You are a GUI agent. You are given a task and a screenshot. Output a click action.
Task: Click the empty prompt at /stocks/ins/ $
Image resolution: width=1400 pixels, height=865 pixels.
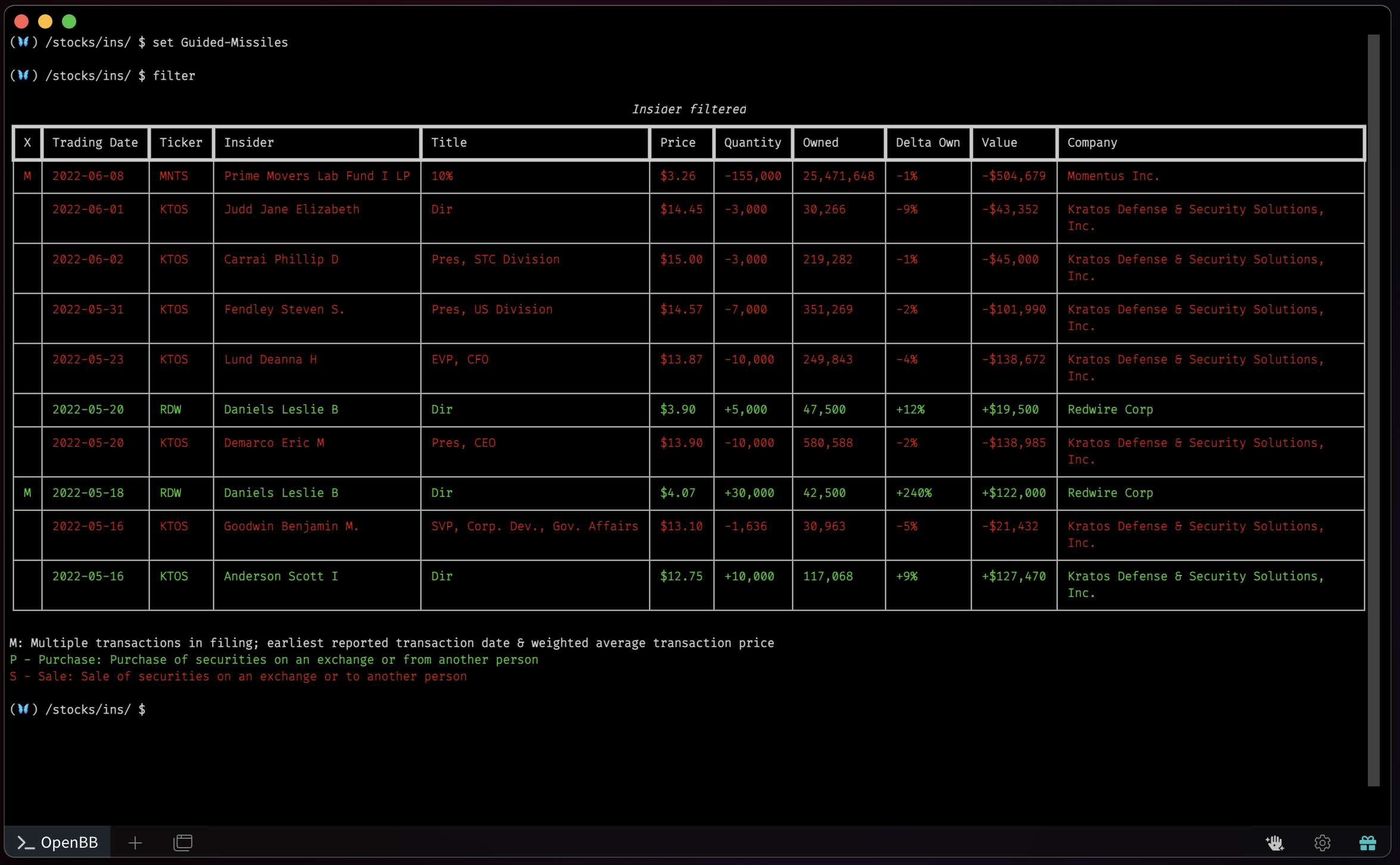tap(77, 710)
